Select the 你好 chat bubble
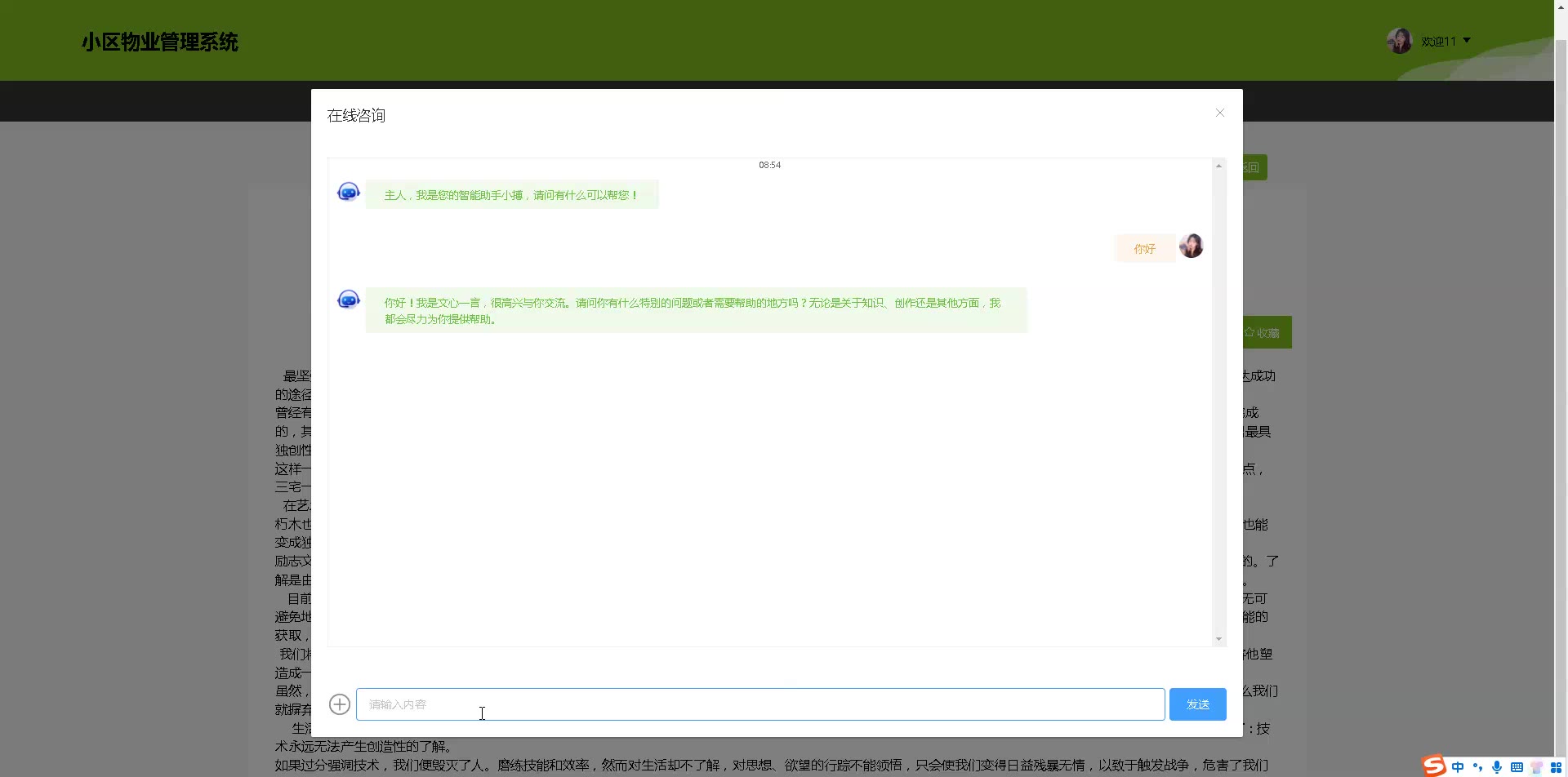 click(x=1144, y=249)
